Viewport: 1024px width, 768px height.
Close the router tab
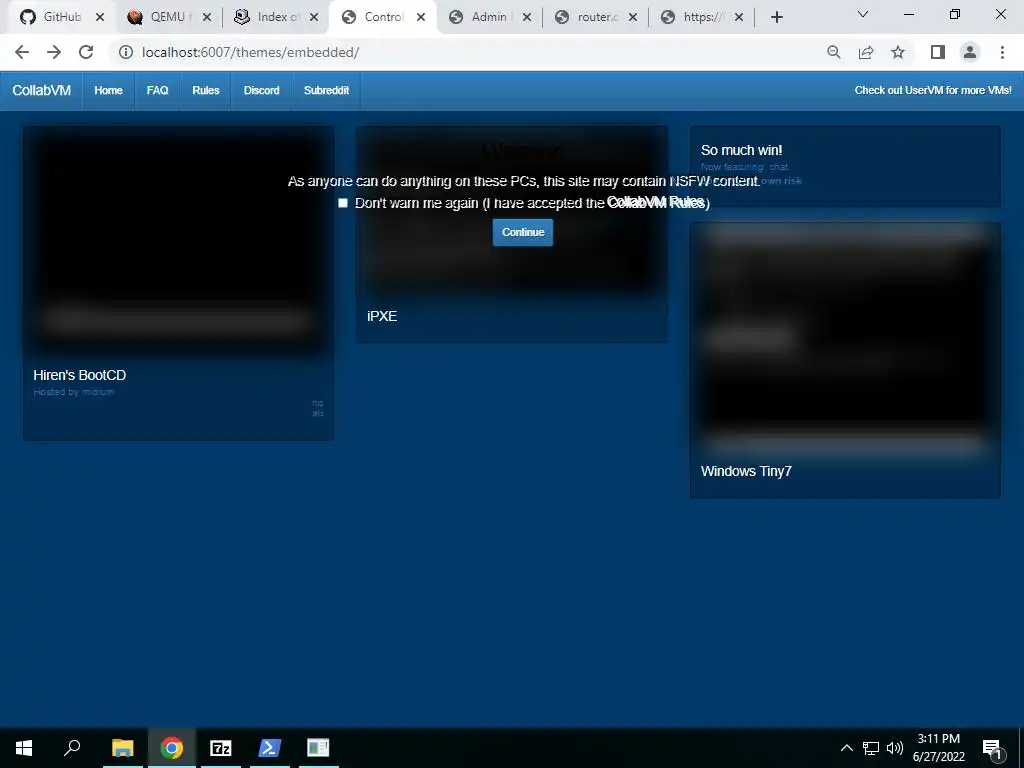[633, 18]
